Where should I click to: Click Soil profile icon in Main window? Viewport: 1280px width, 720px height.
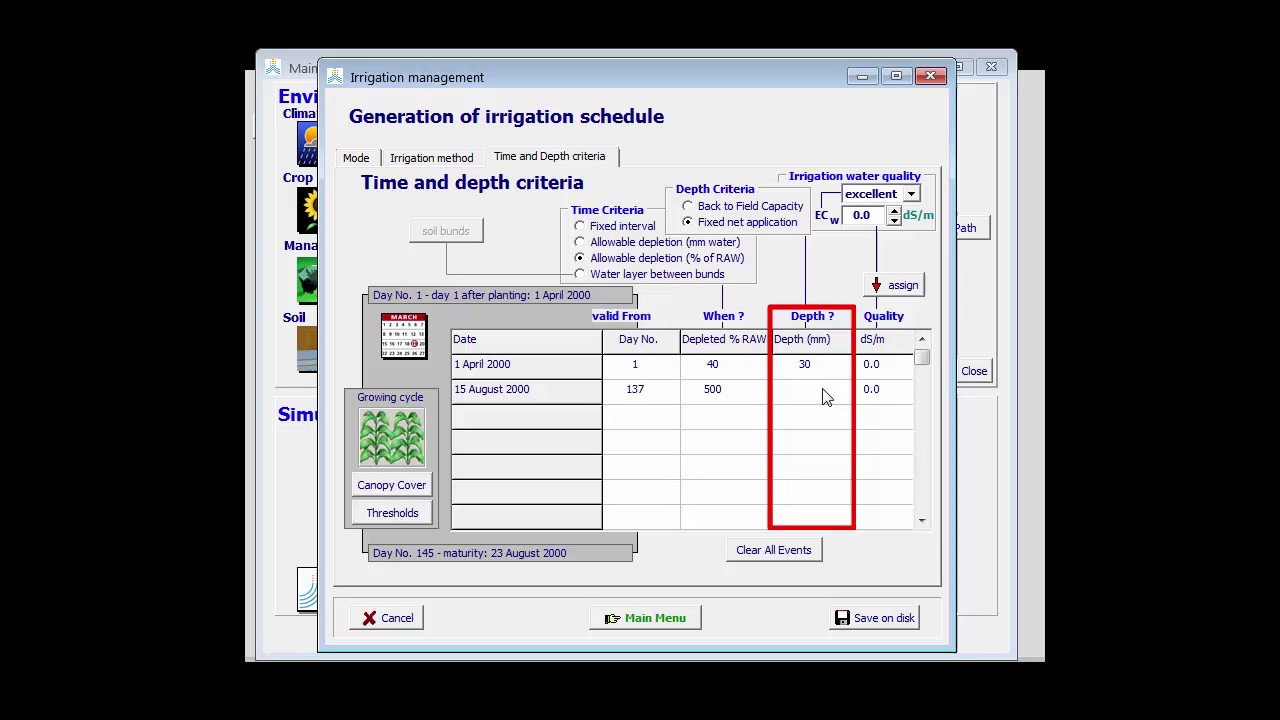(x=307, y=349)
